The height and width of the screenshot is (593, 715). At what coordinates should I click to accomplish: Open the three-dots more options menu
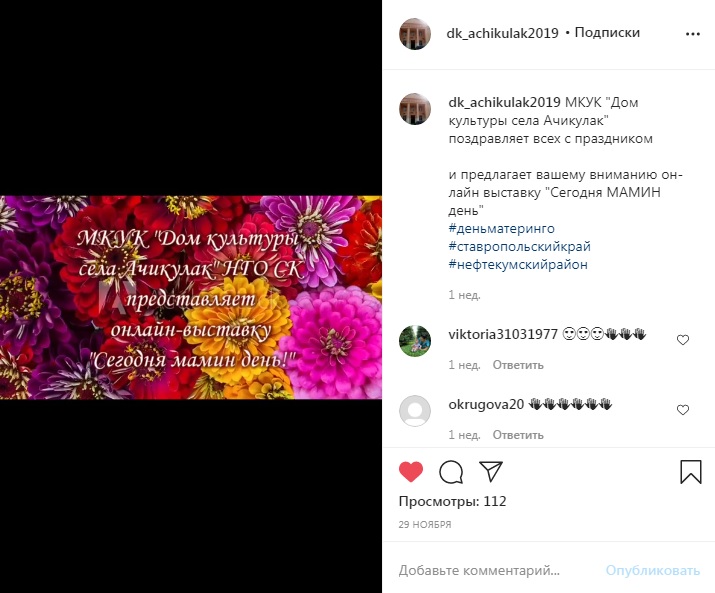[693, 34]
